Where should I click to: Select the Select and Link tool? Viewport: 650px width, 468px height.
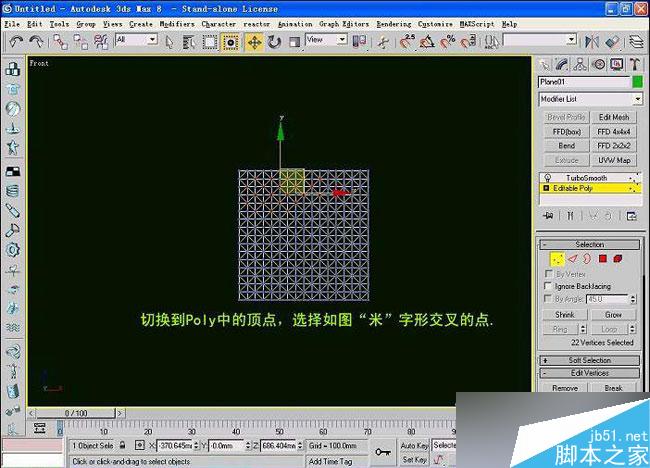click(61, 42)
